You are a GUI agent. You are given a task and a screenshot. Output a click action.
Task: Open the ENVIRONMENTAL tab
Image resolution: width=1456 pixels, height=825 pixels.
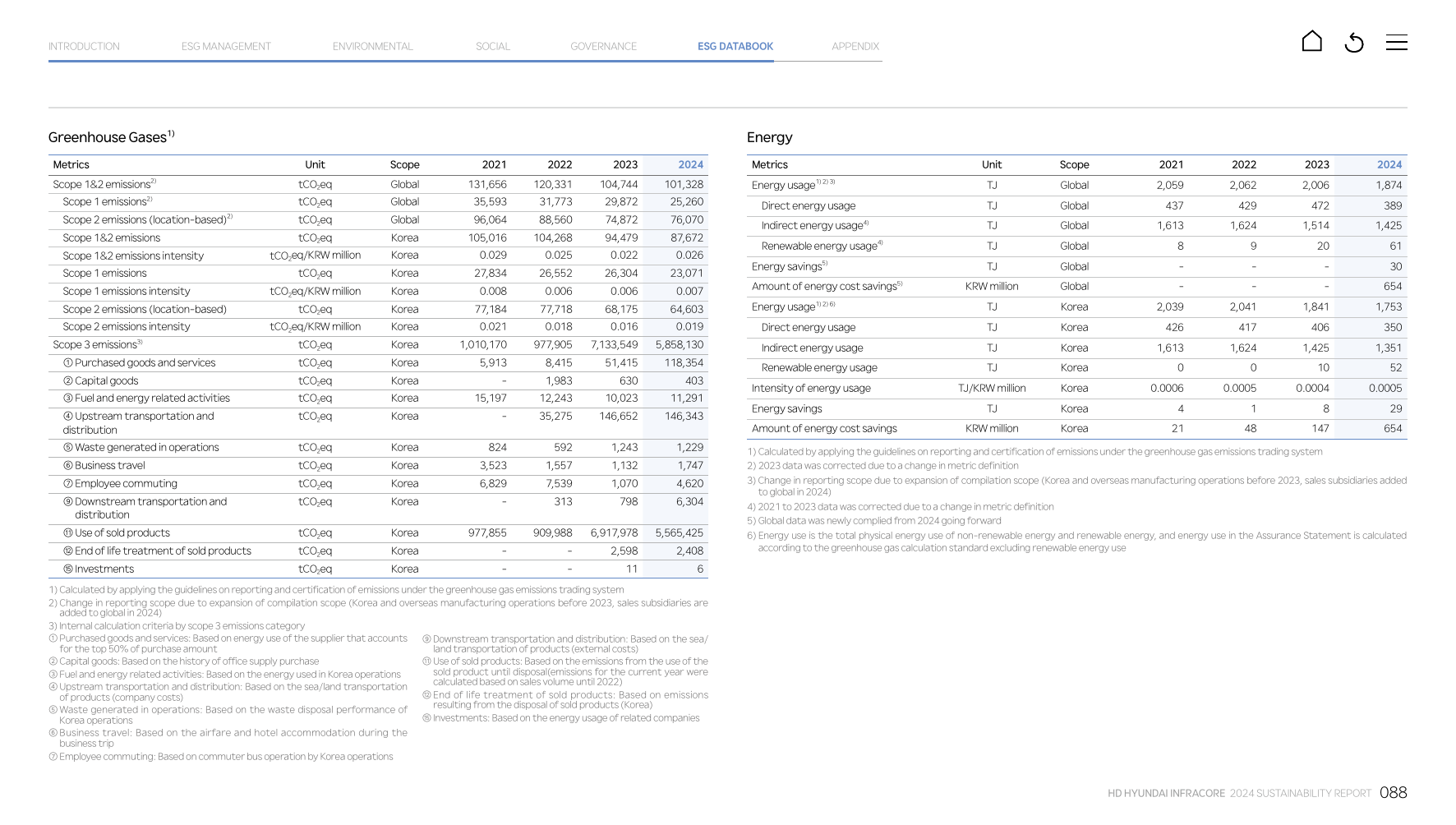coord(373,47)
